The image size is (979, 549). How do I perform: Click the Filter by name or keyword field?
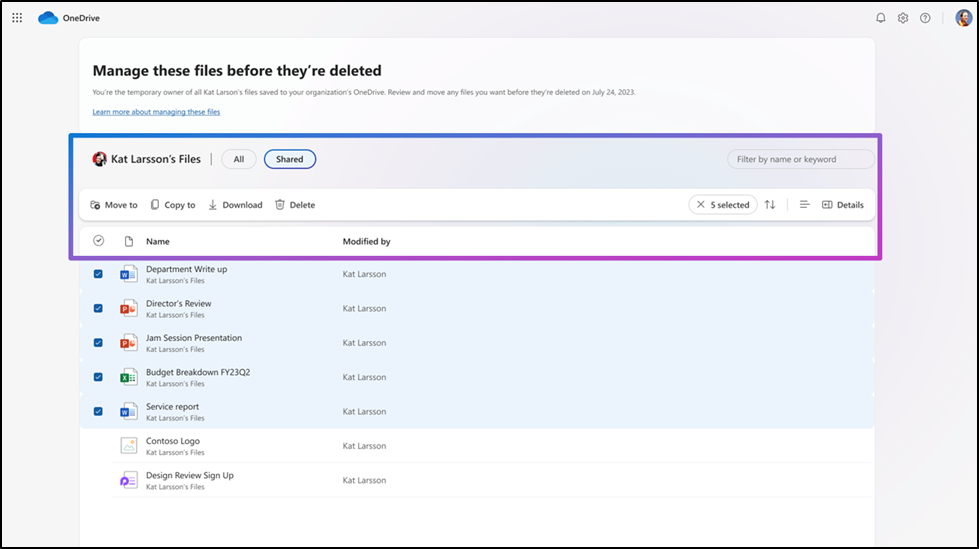tap(800, 159)
